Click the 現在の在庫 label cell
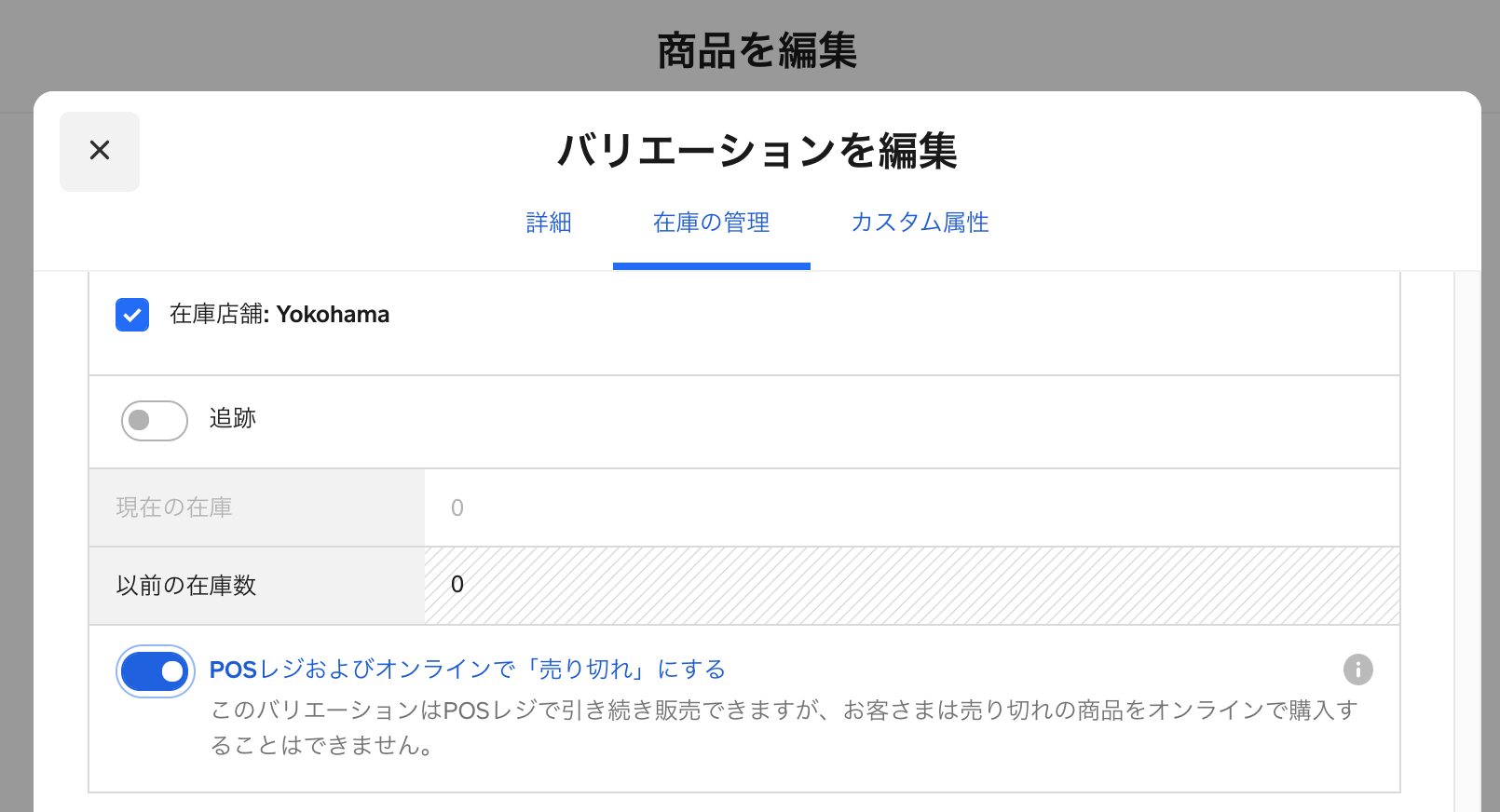 pyautogui.click(x=256, y=507)
